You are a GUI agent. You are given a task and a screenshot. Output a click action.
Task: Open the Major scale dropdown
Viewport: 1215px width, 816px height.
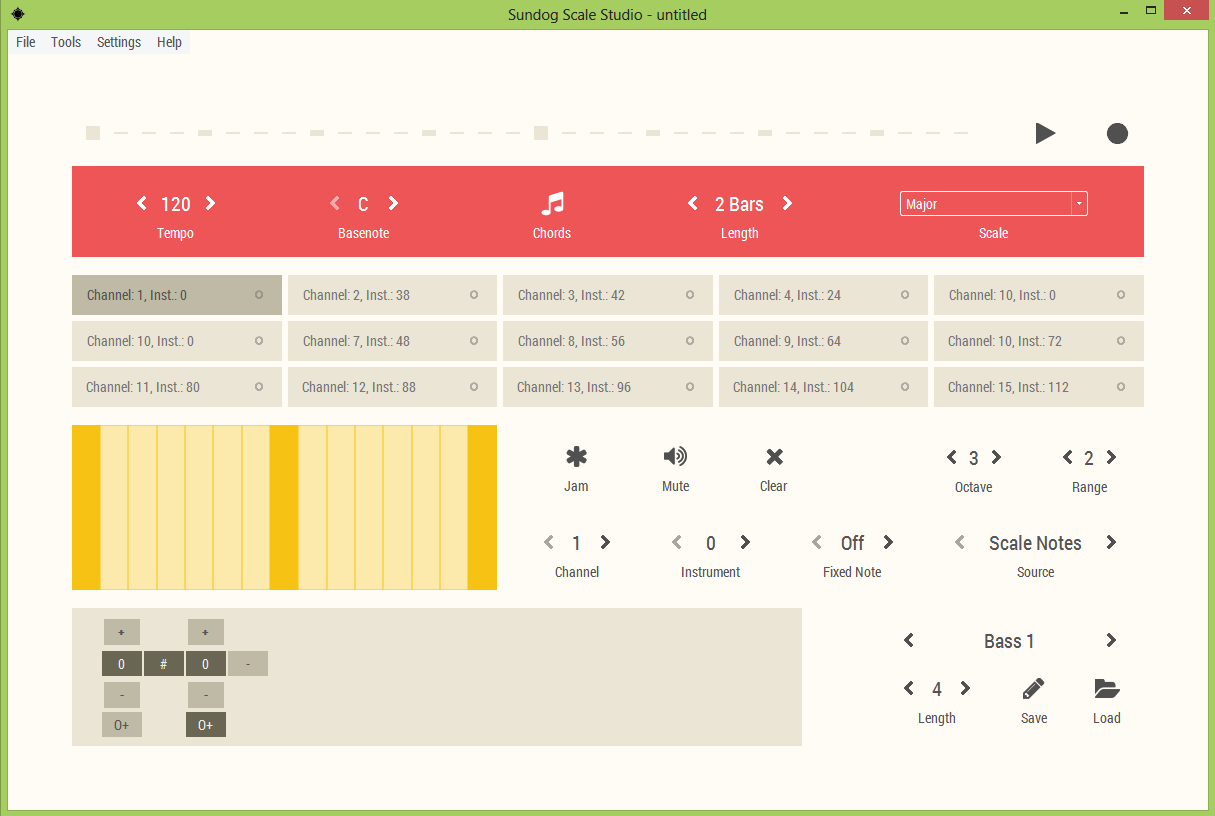1079,203
